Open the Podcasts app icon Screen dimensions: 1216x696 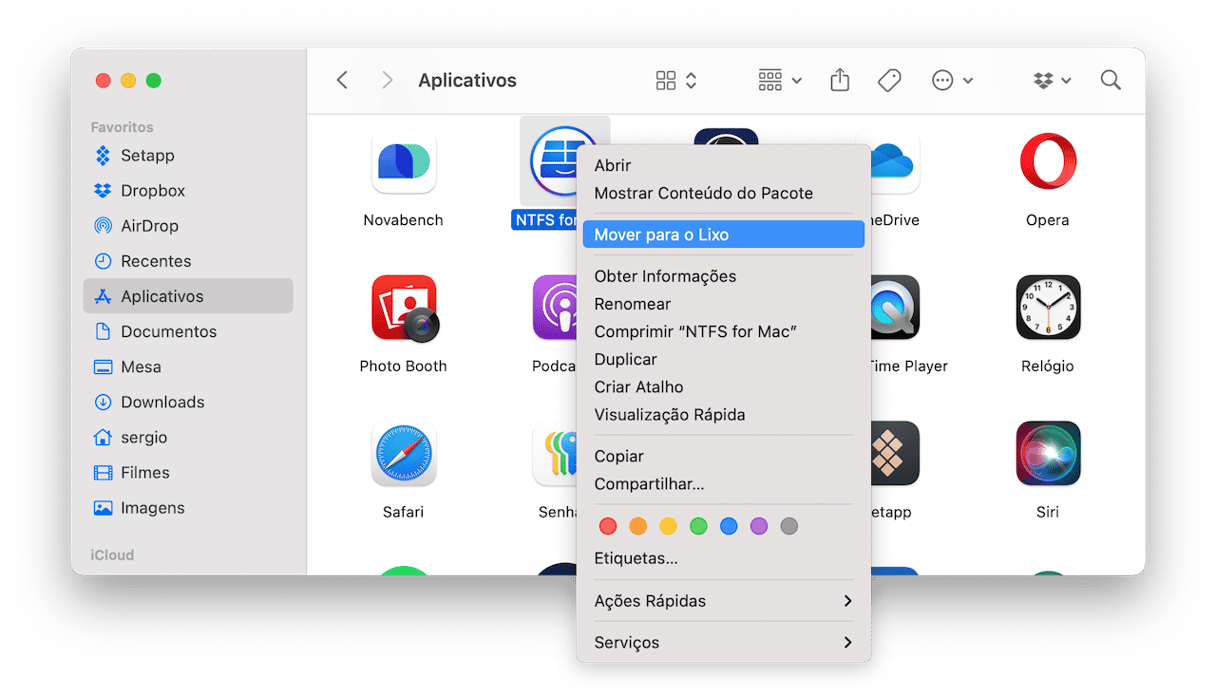pos(556,308)
